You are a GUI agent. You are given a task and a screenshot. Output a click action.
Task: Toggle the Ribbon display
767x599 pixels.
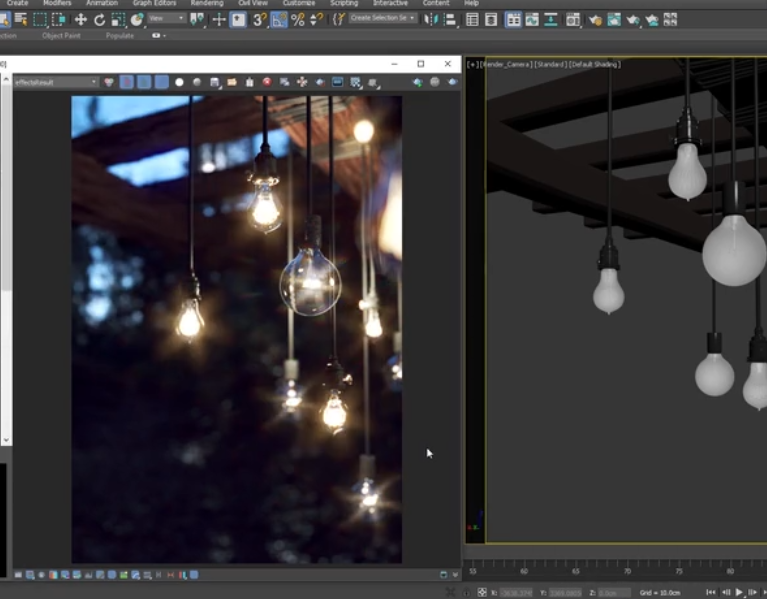tap(513, 20)
